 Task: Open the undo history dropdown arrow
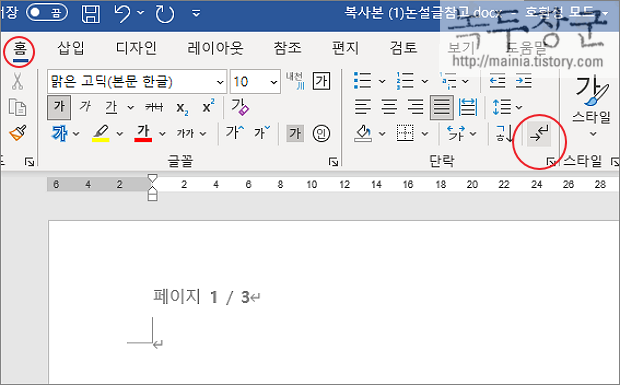[x=141, y=13]
